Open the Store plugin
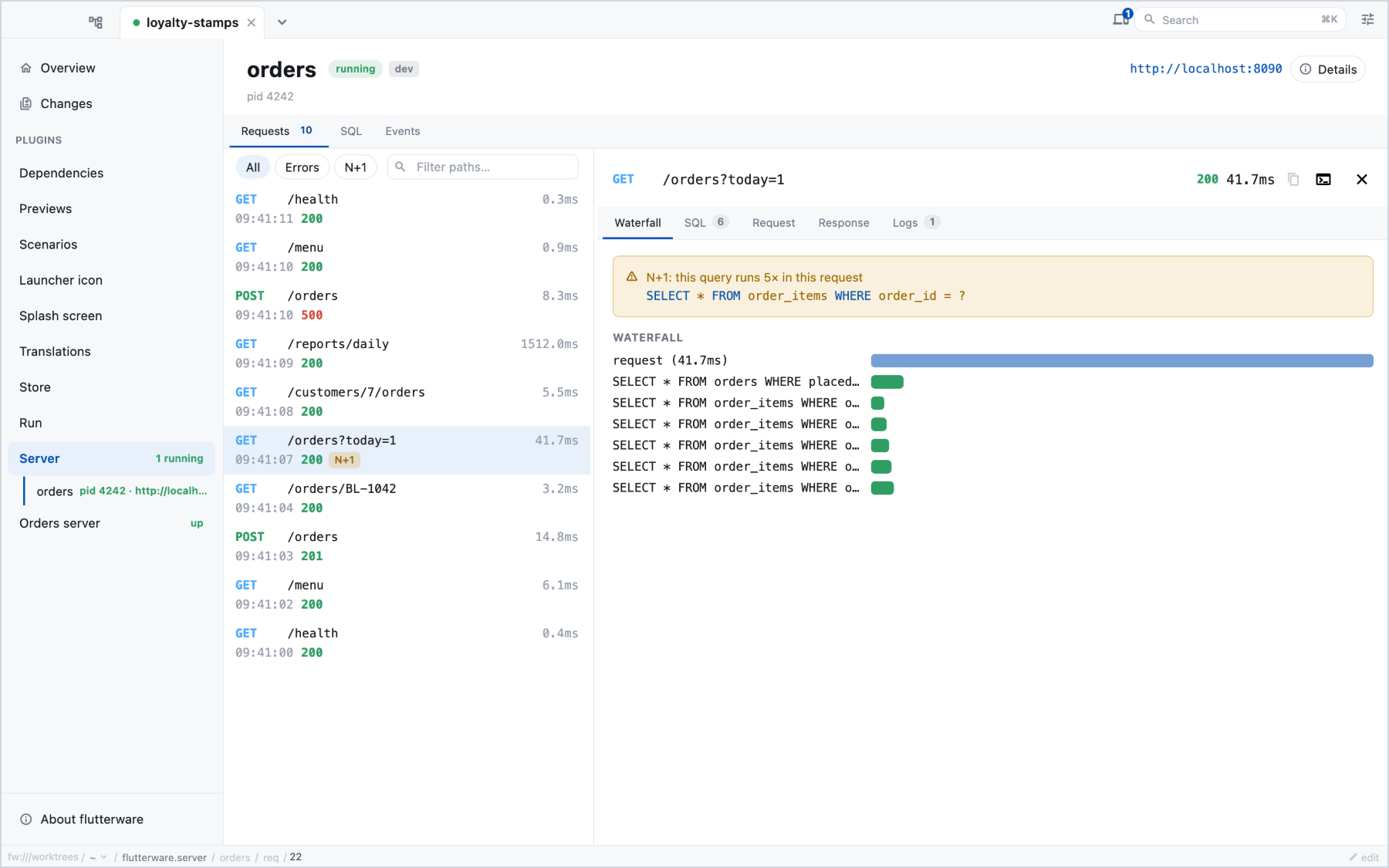 [x=112, y=387]
